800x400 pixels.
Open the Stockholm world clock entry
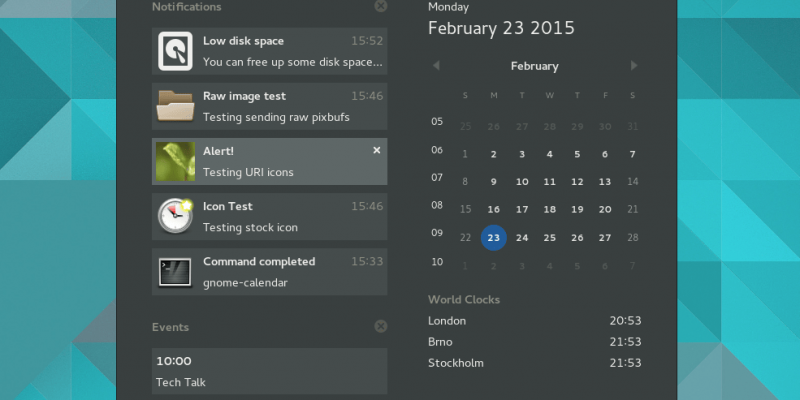(x=535, y=363)
